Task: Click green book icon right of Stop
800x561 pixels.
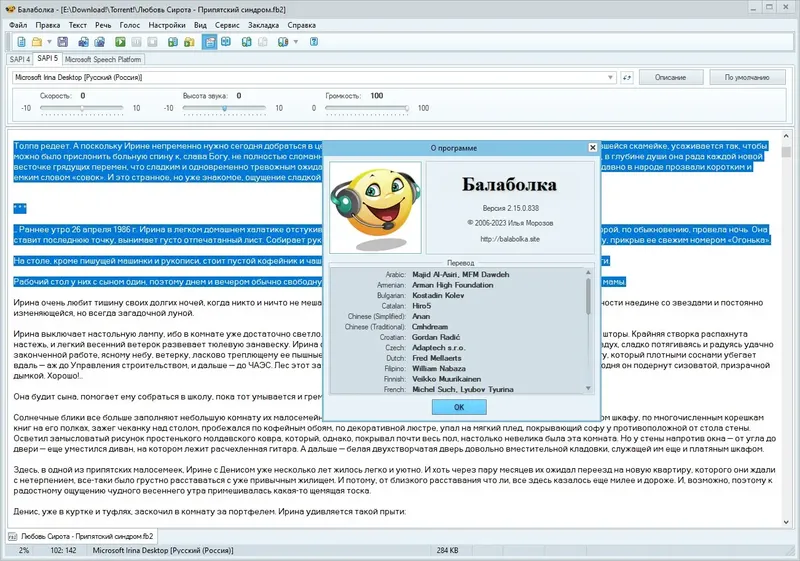Action: [x=173, y=42]
